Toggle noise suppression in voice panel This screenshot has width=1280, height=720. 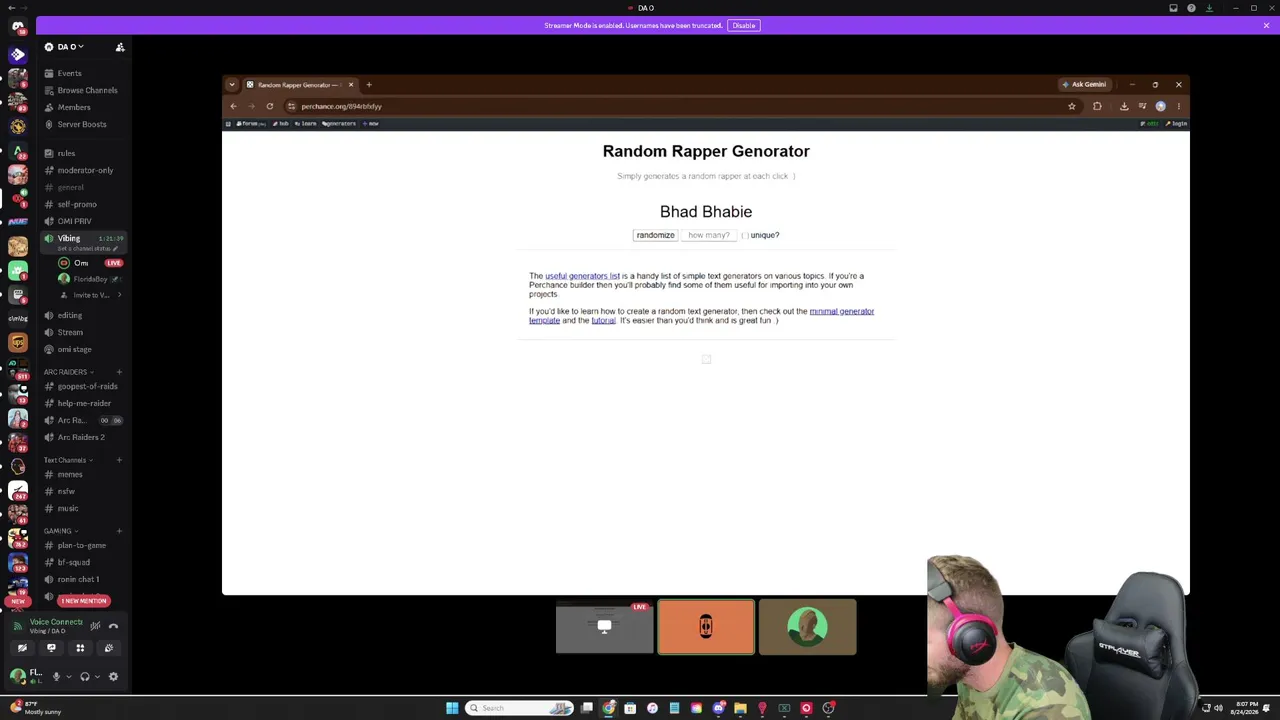click(95, 627)
